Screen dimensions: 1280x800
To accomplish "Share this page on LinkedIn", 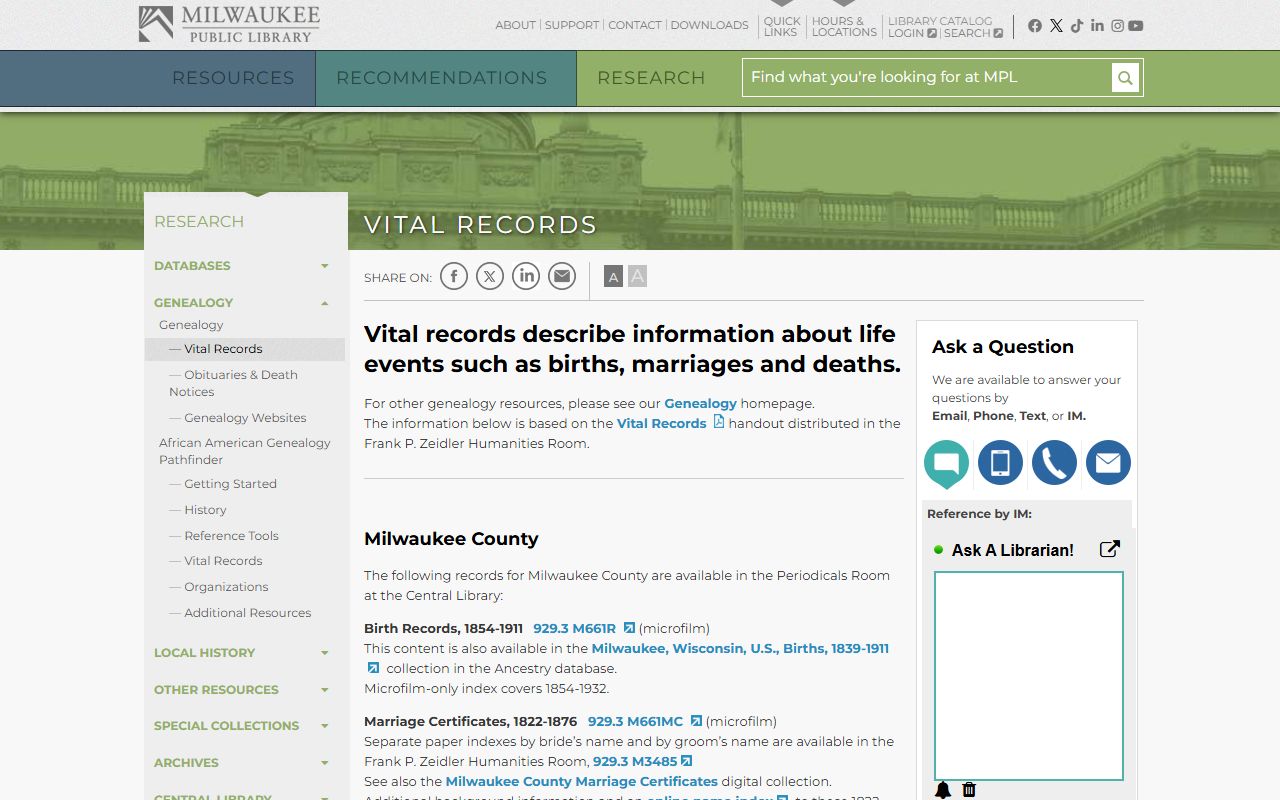I will click(526, 276).
